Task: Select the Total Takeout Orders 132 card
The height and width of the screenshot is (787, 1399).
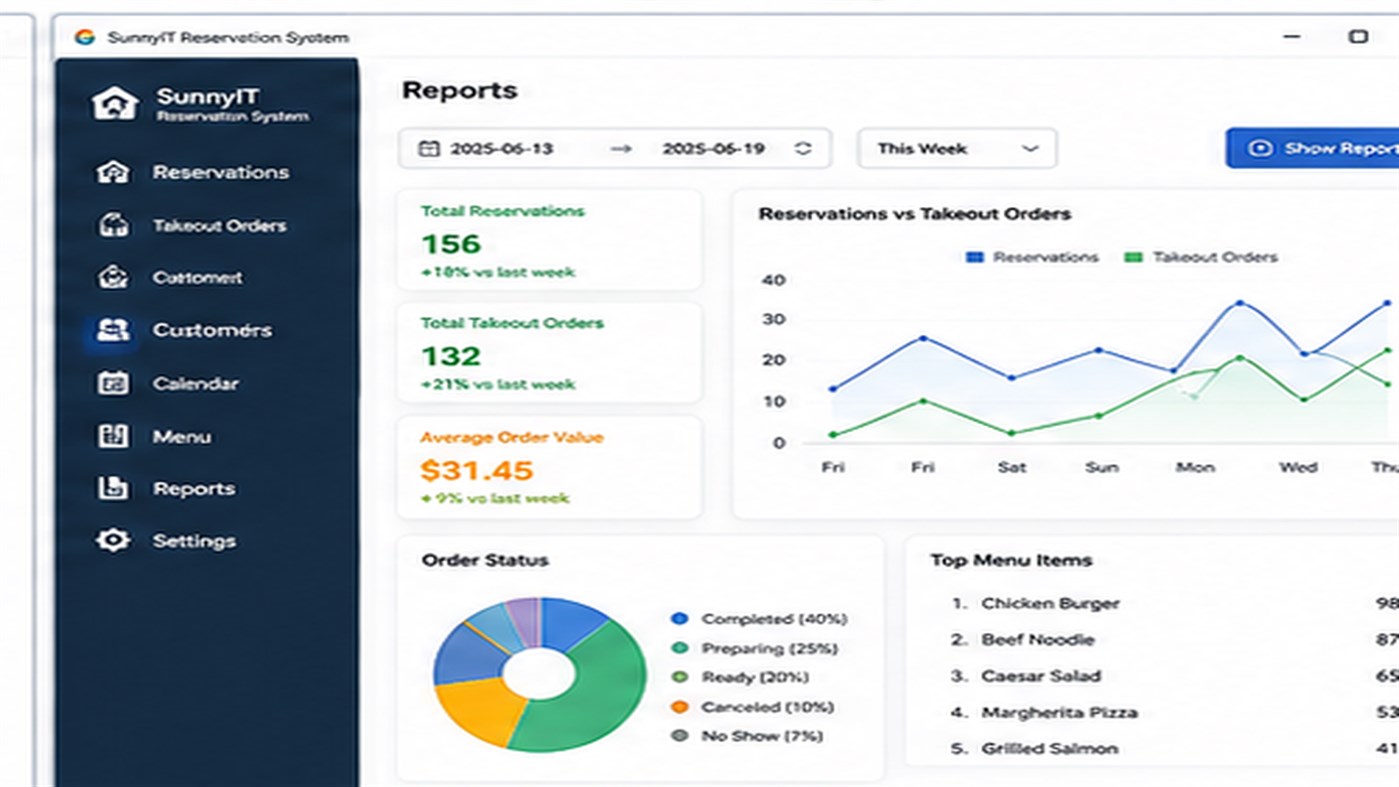Action: click(x=550, y=353)
